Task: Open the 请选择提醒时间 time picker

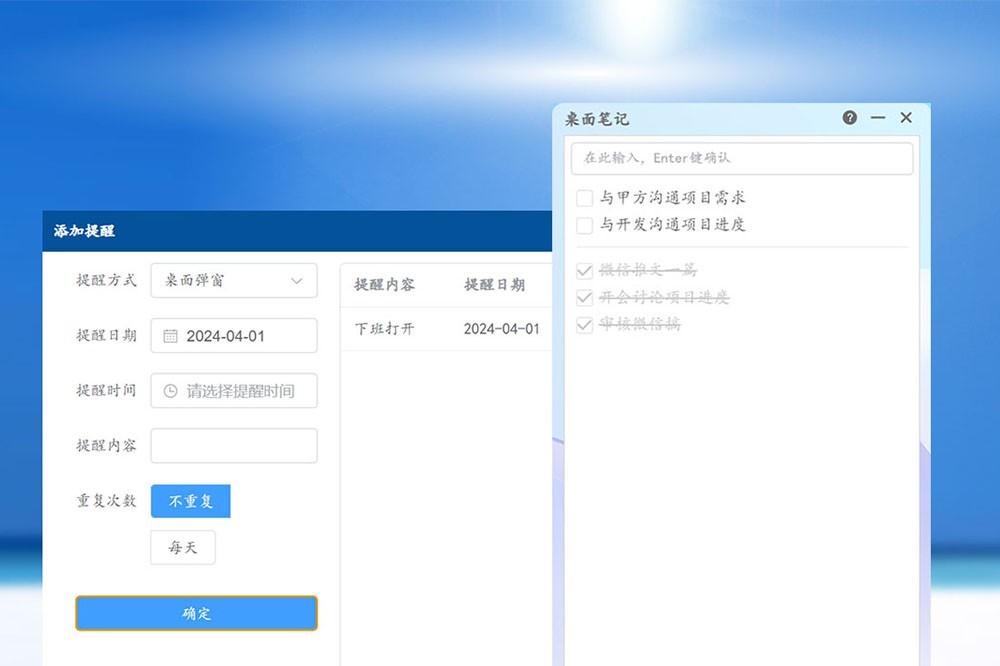Action: [x=240, y=391]
